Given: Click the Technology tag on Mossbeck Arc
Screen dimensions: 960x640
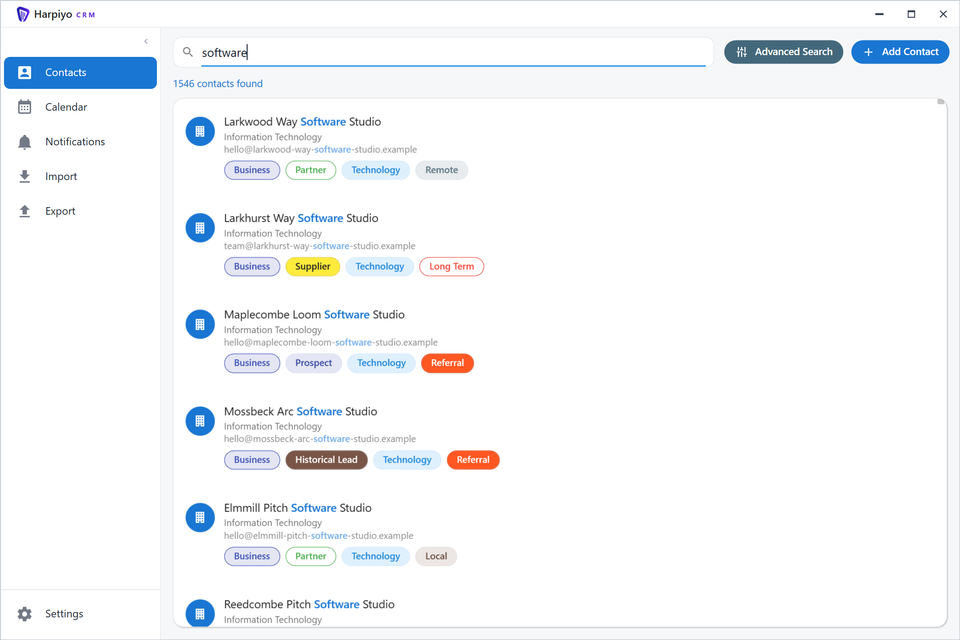Looking at the screenshot, I should pos(407,460).
